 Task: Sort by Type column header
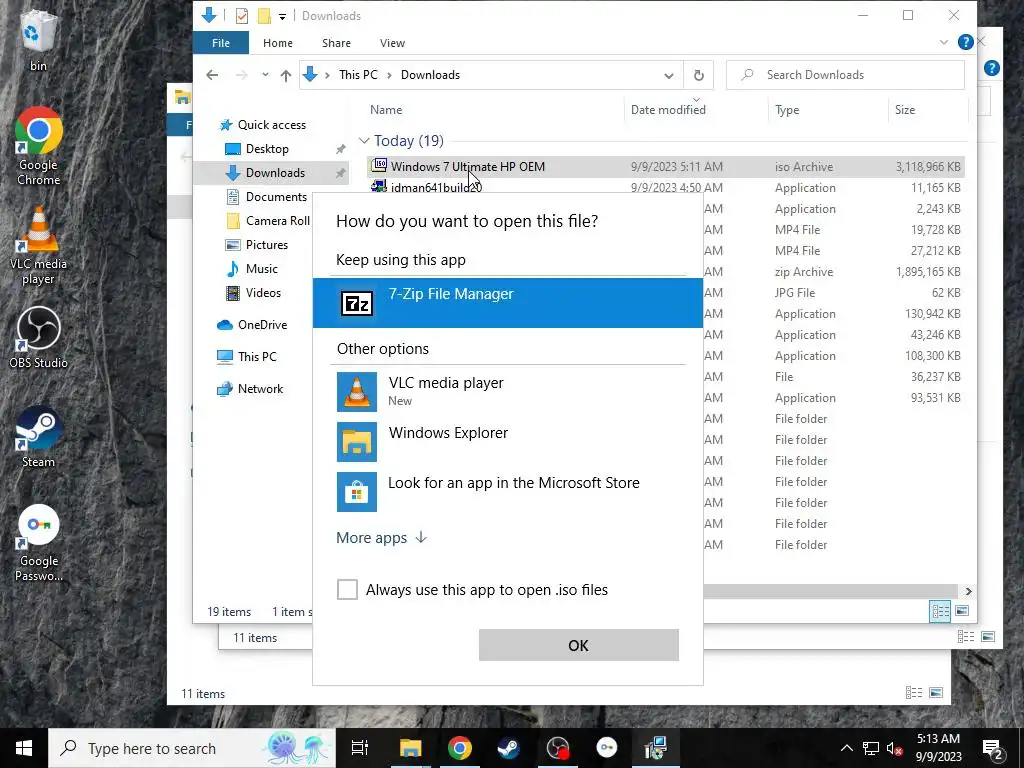(x=787, y=110)
